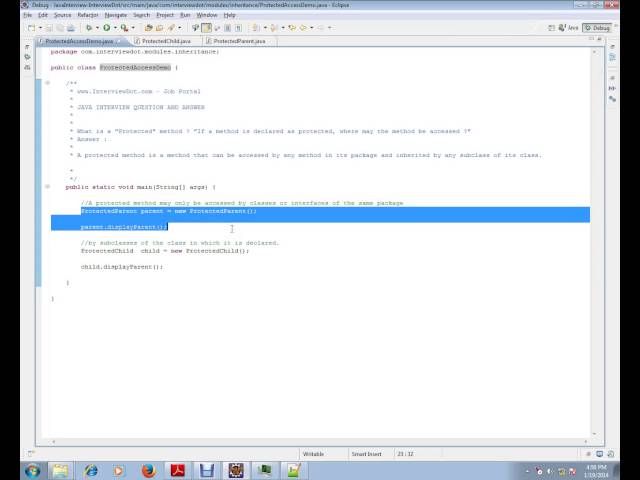Click the Search flashlight toolbar icon

point(196,28)
